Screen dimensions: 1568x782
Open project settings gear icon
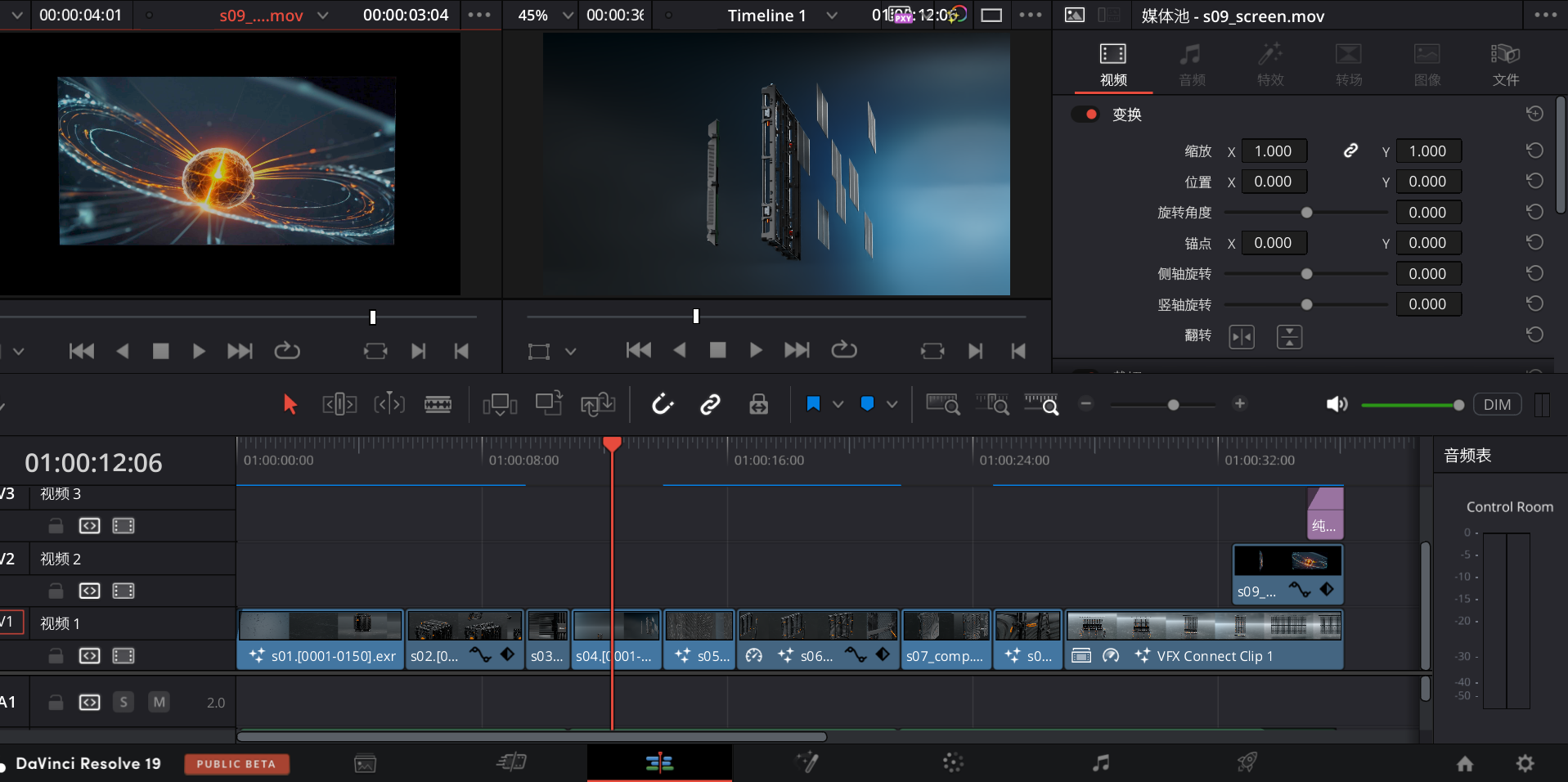tap(1525, 763)
